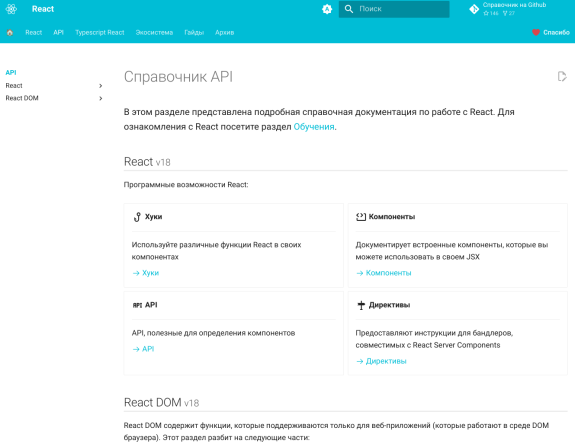This screenshot has width=575, height=447.
Task: Switch to the Экосистема tab
Action: tap(154, 33)
